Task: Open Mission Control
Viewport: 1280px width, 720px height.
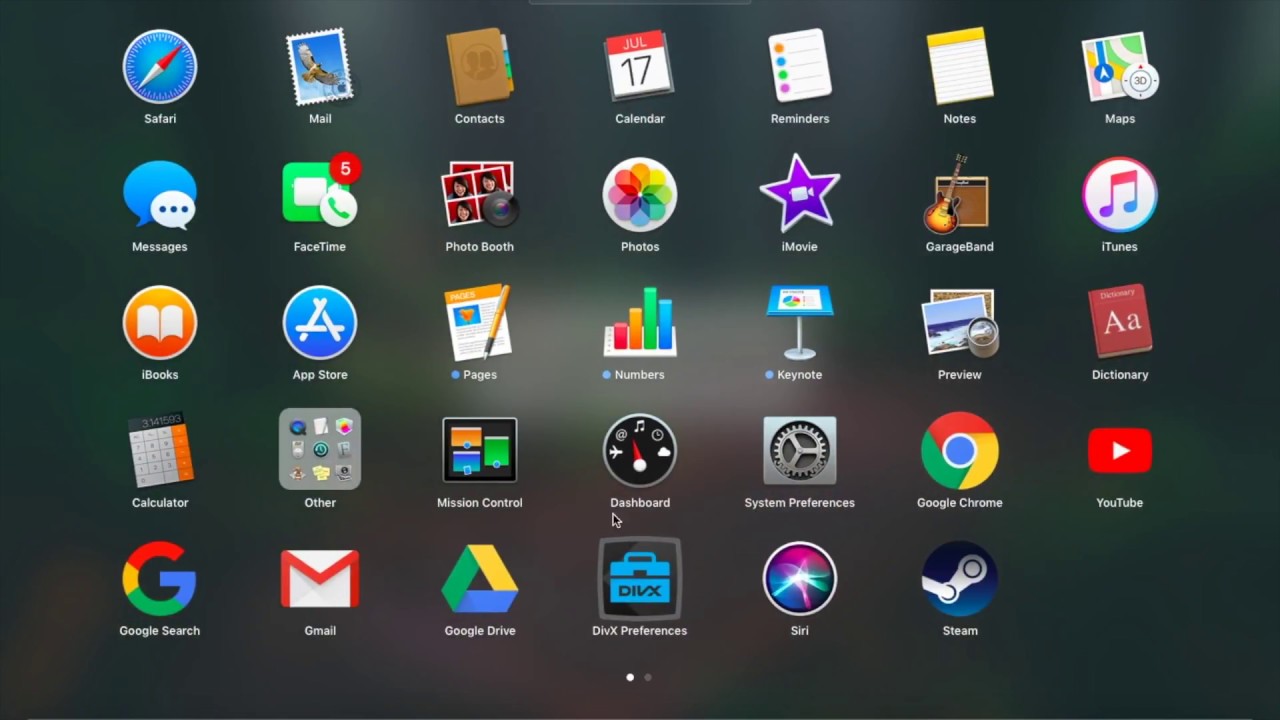Action: click(480, 449)
